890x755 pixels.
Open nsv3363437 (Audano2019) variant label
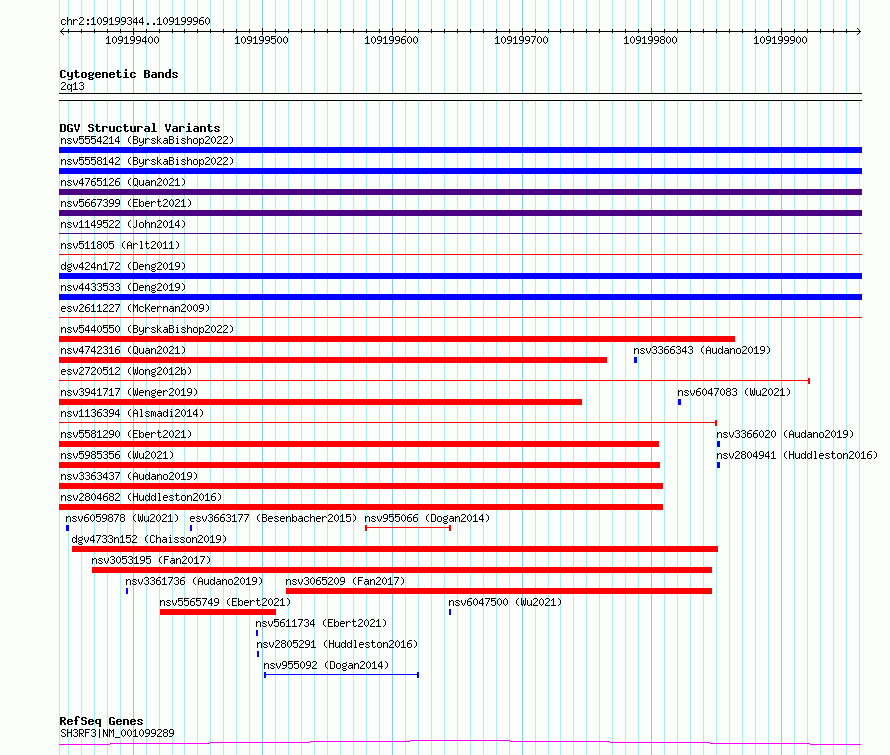(129, 476)
